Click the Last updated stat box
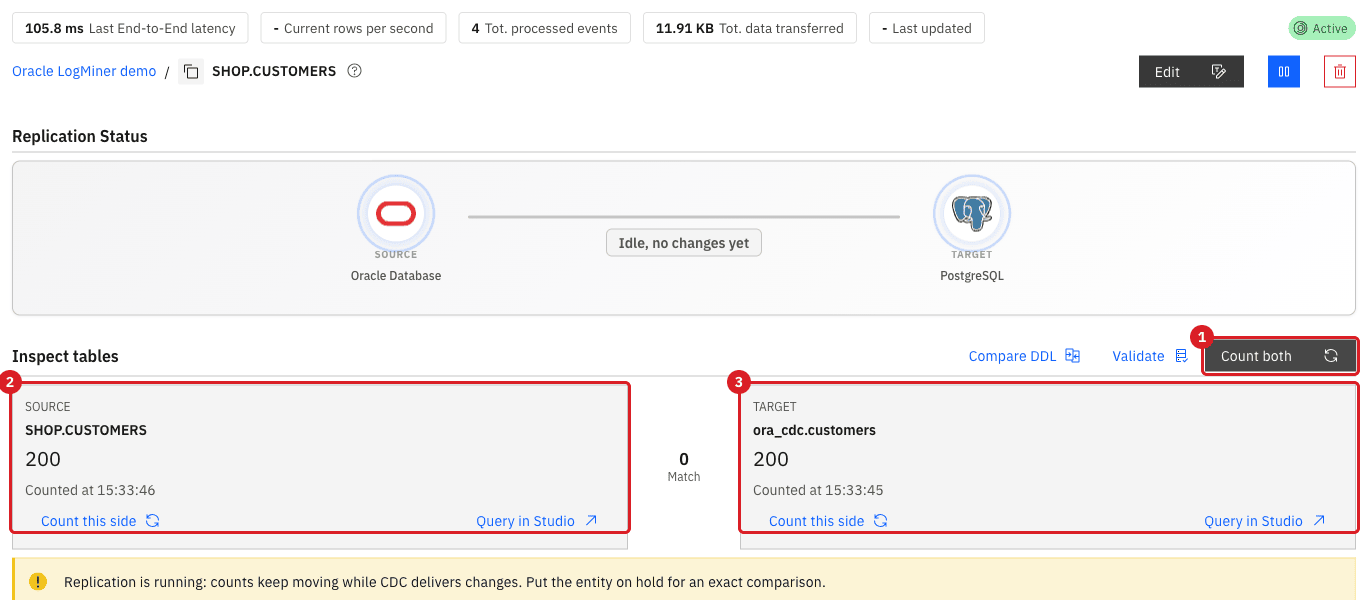The height and width of the screenshot is (600, 1370). click(x=927, y=28)
